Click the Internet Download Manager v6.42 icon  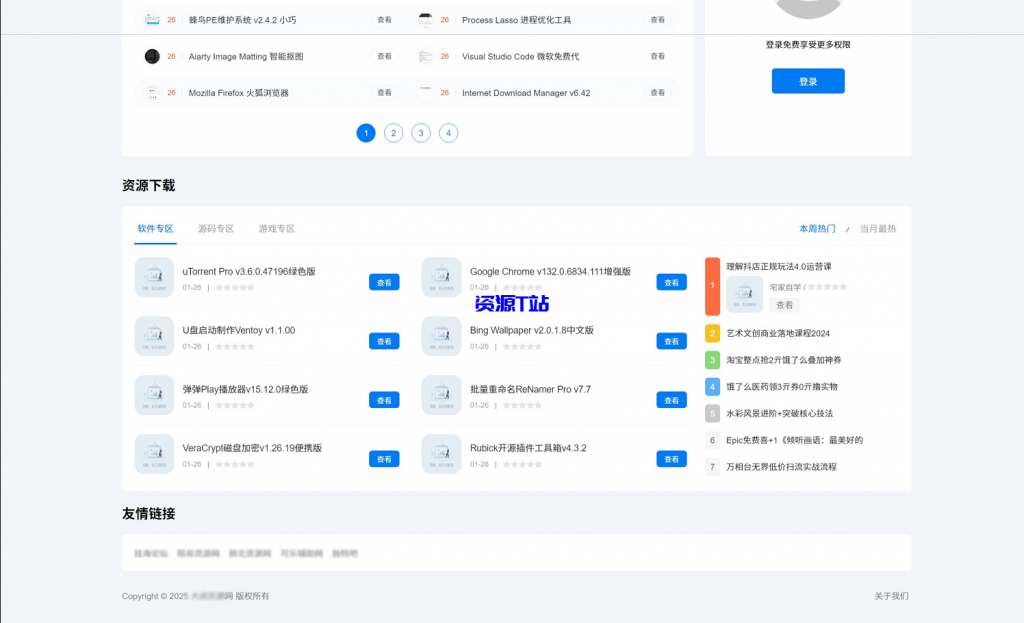coord(425,93)
